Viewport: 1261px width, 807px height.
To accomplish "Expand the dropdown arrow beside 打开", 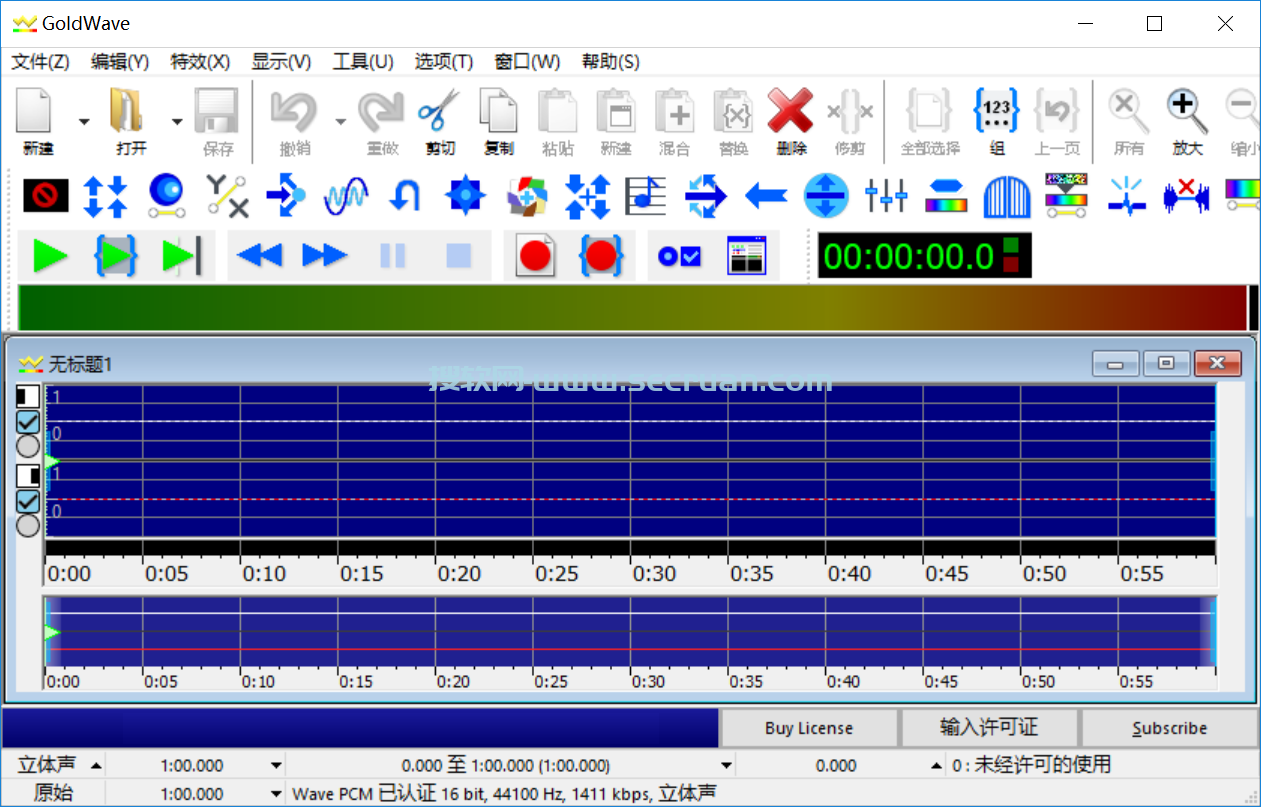I will [177, 122].
